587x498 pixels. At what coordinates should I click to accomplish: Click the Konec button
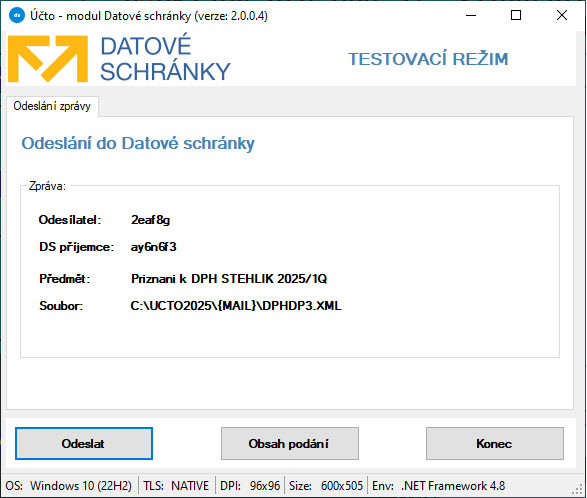point(495,443)
